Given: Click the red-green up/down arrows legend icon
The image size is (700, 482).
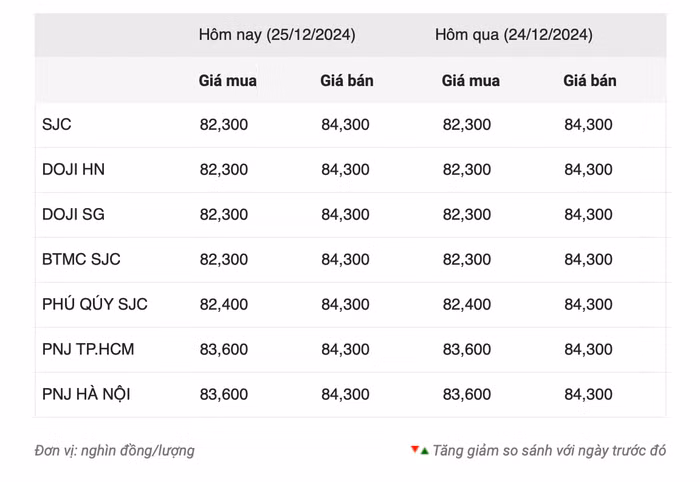Looking at the screenshot, I should (419, 450).
